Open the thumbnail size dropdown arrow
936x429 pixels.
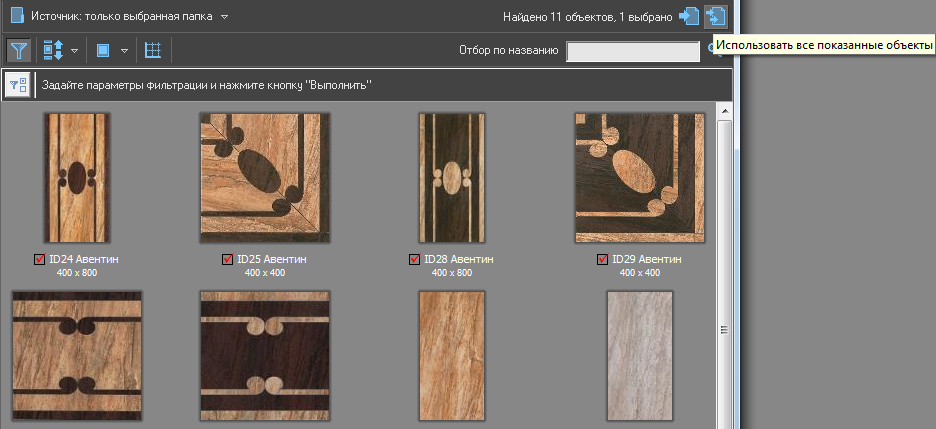click(x=125, y=50)
